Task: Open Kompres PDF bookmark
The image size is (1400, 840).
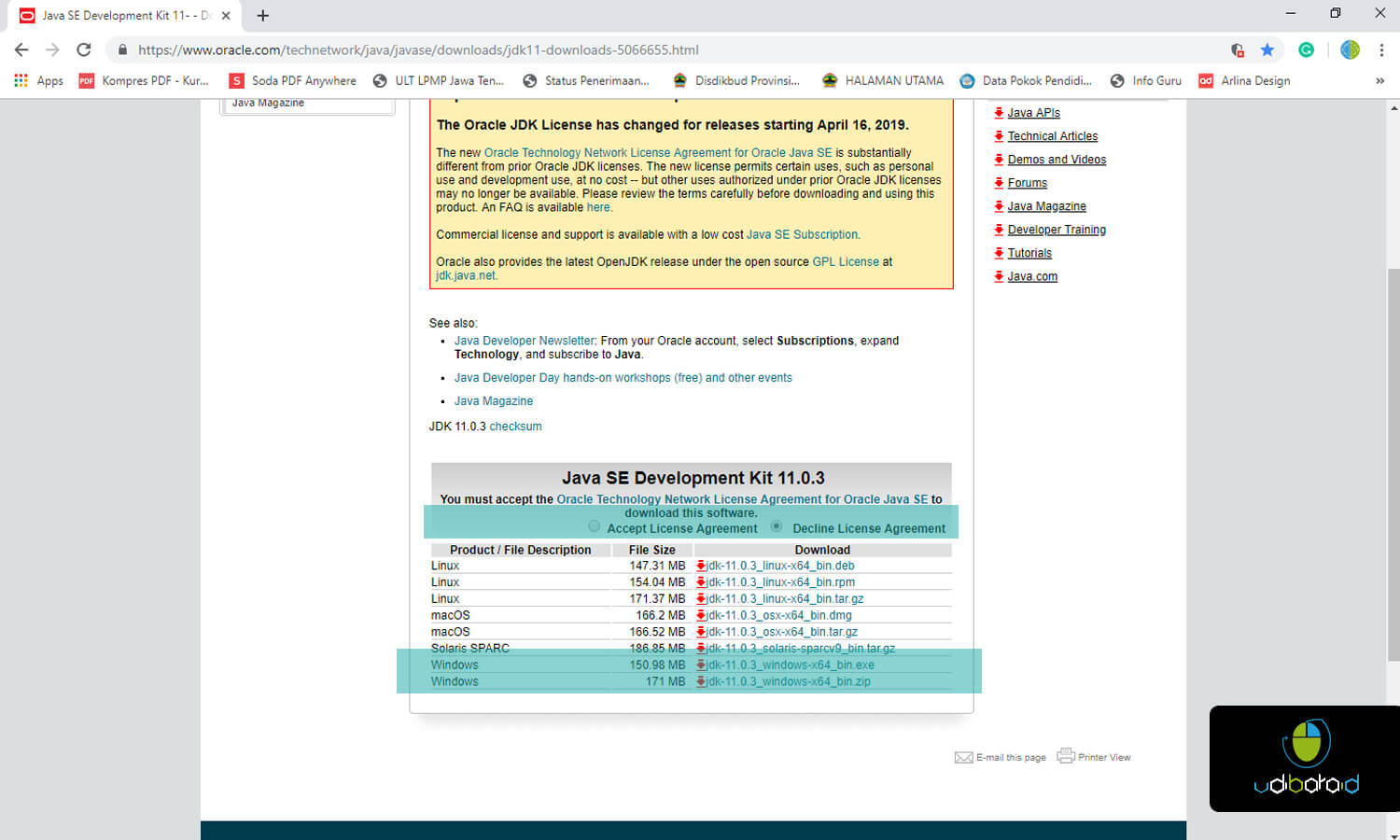Action: (144, 80)
